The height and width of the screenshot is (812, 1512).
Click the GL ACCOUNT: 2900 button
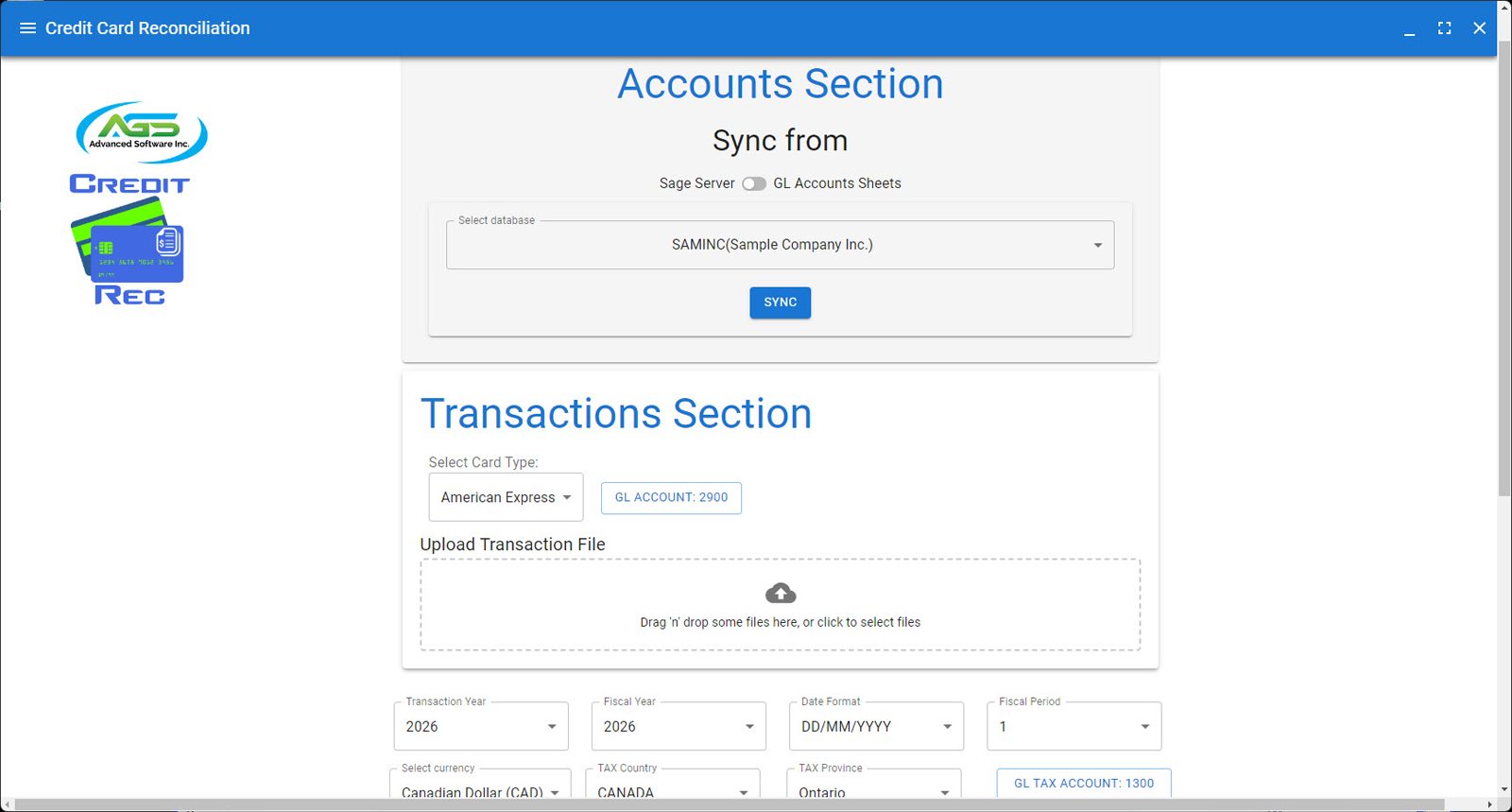[671, 498]
